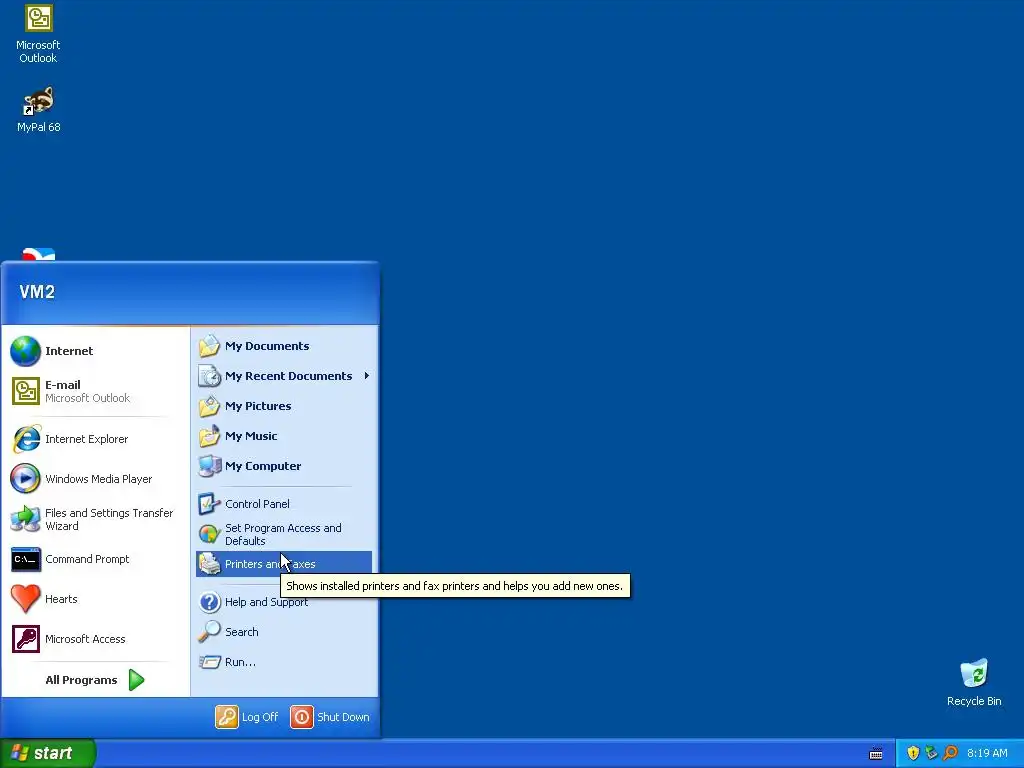Open the My Documents folder icon
This screenshot has width=1024, height=768.
click(x=210, y=346)
